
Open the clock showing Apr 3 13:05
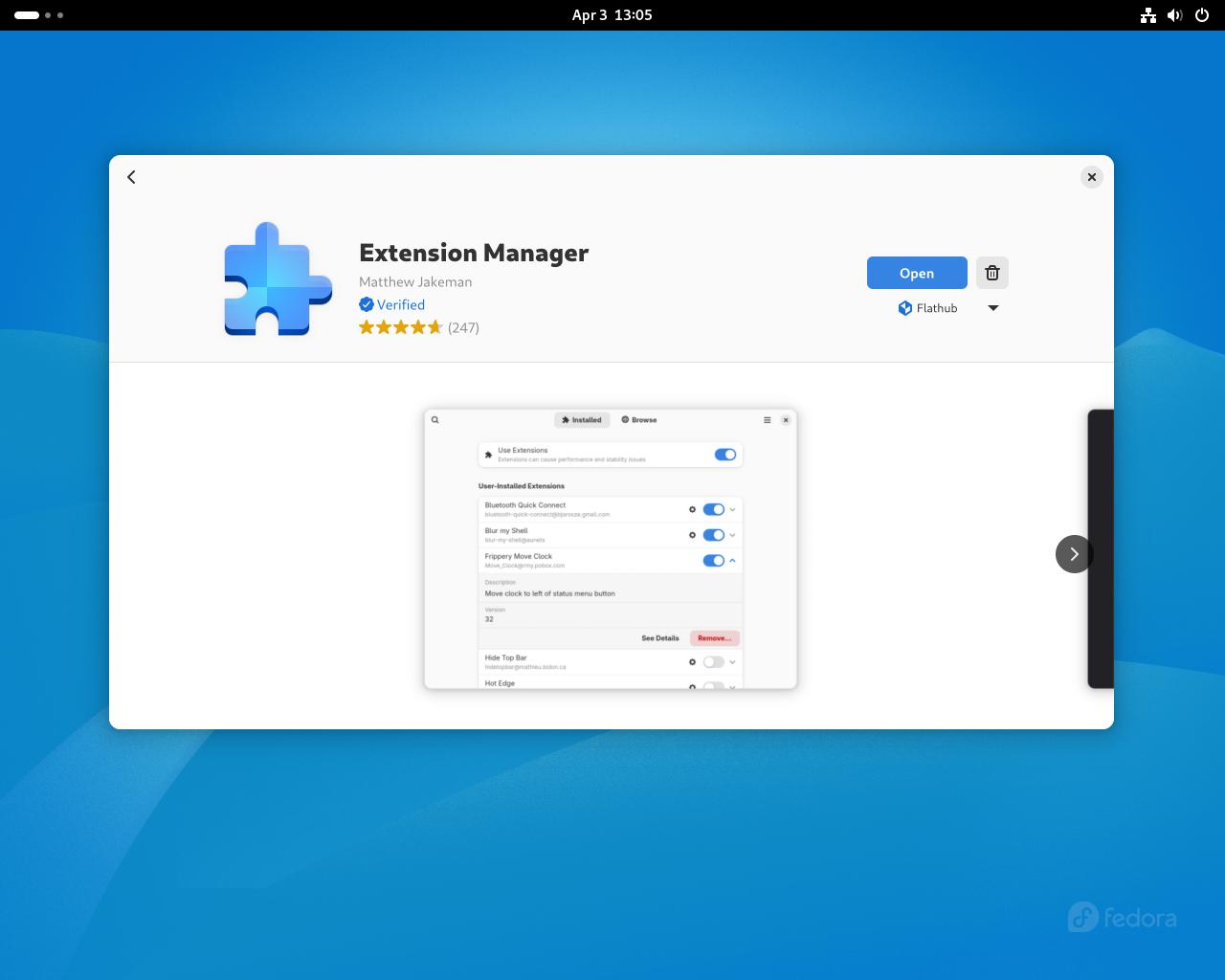612,15
